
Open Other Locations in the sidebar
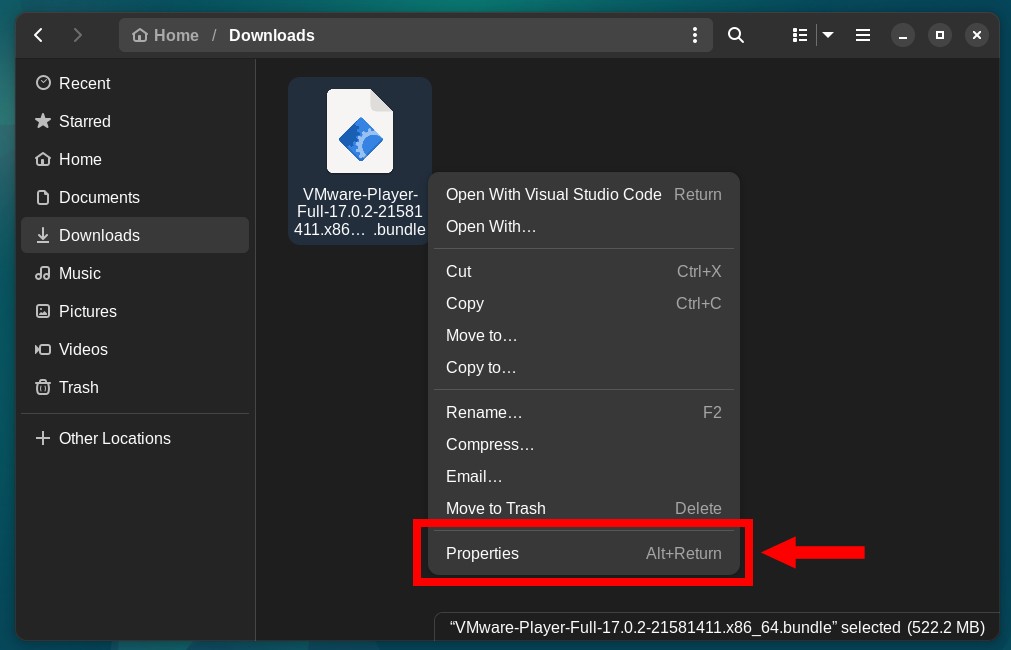click(135, 438)
